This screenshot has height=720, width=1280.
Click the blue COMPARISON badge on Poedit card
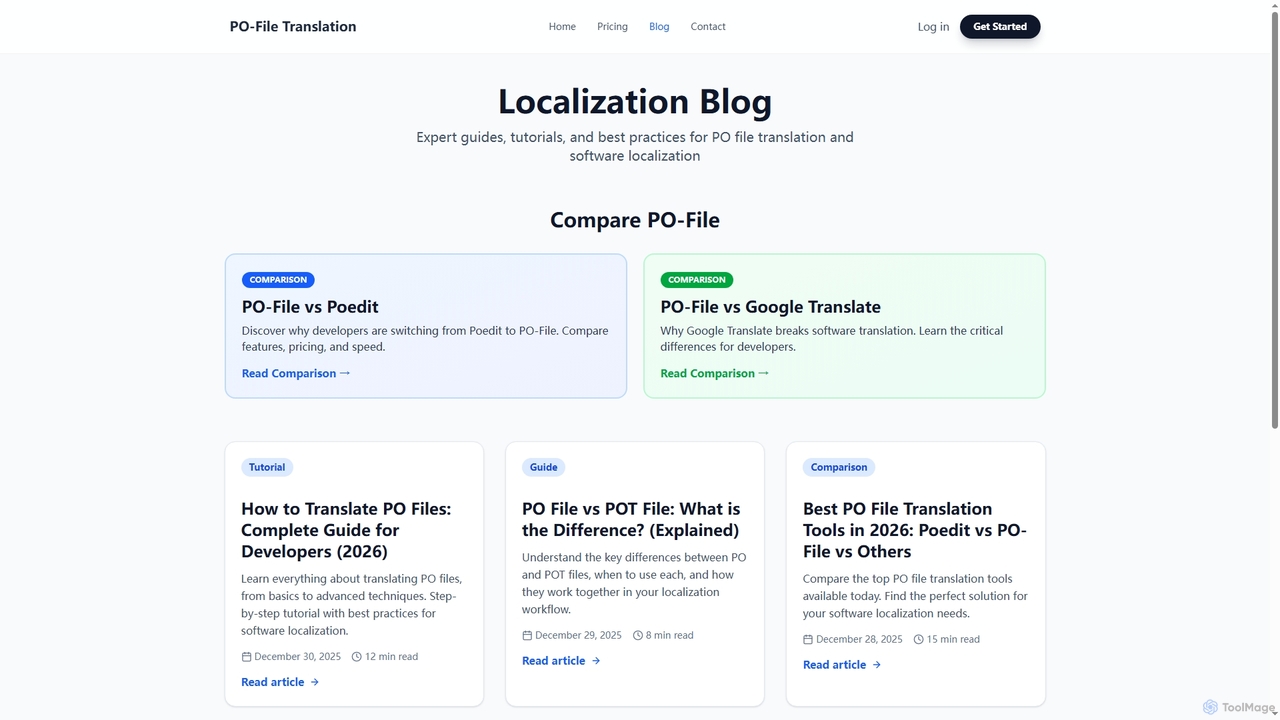[278, 280]
